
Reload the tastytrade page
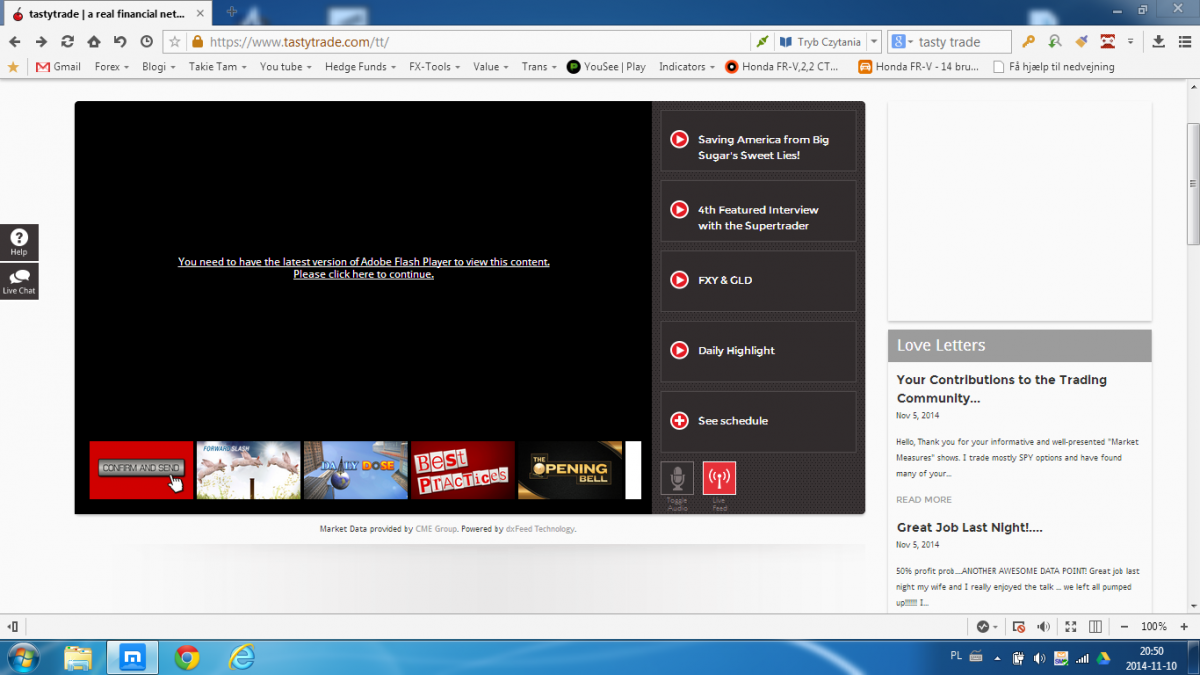(67, 42)
